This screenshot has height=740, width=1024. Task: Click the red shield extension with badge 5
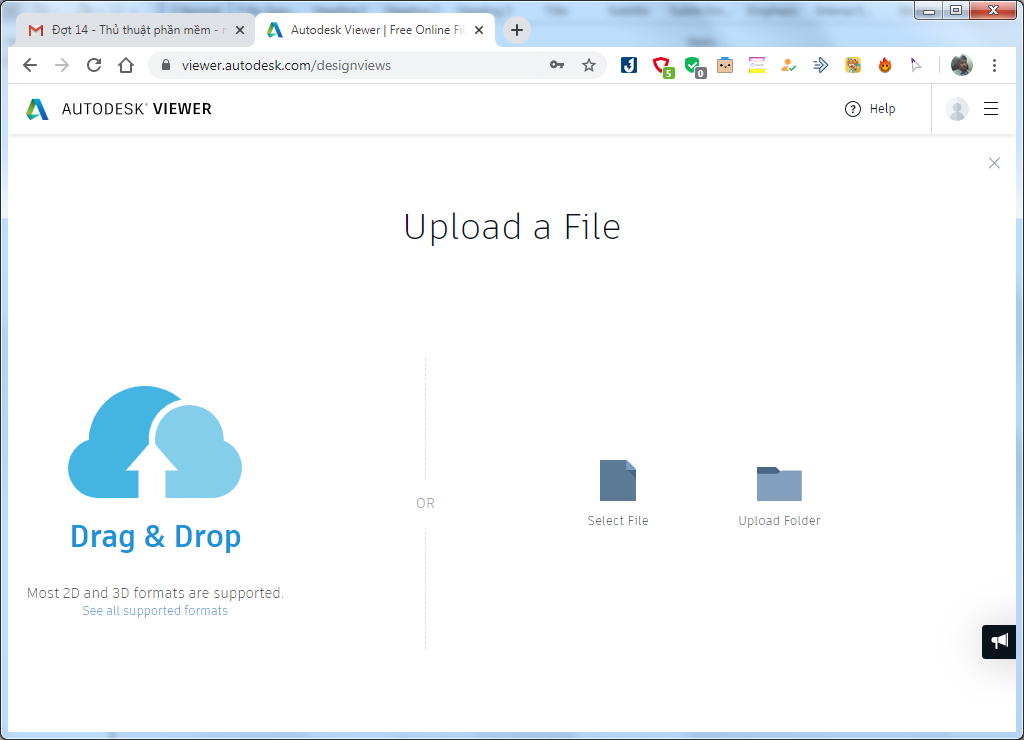(x=661, y=66)
